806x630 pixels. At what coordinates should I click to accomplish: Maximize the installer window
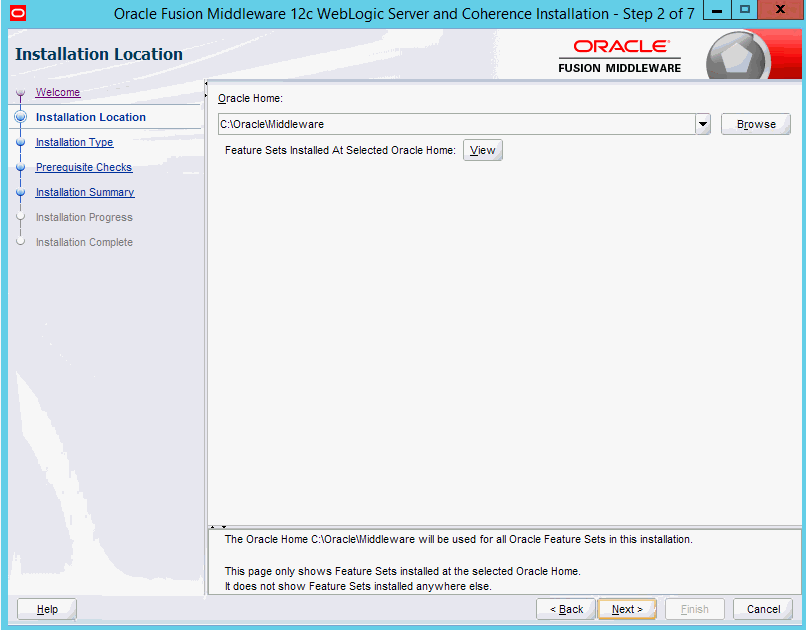point(745,10)
